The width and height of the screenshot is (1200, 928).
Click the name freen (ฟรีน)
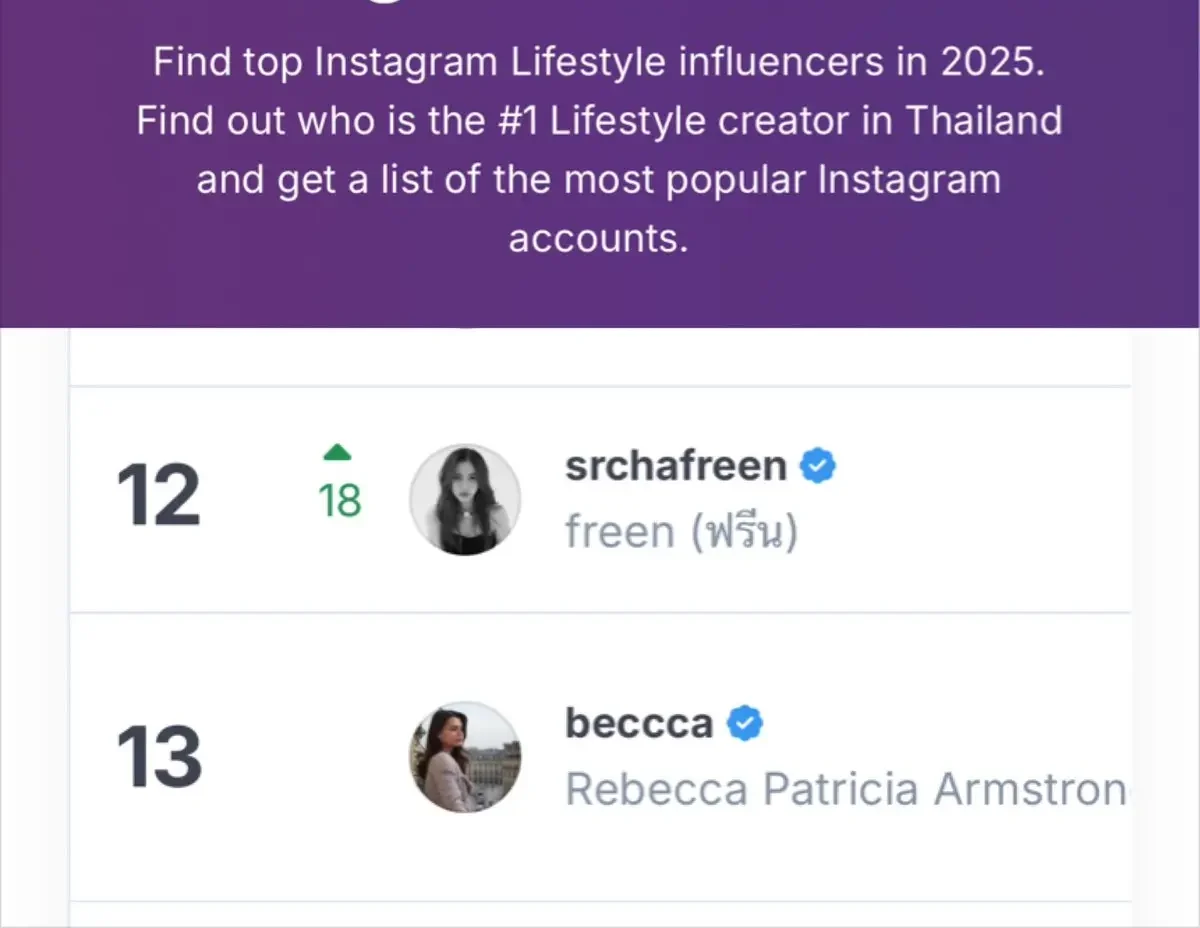(683, 531)
